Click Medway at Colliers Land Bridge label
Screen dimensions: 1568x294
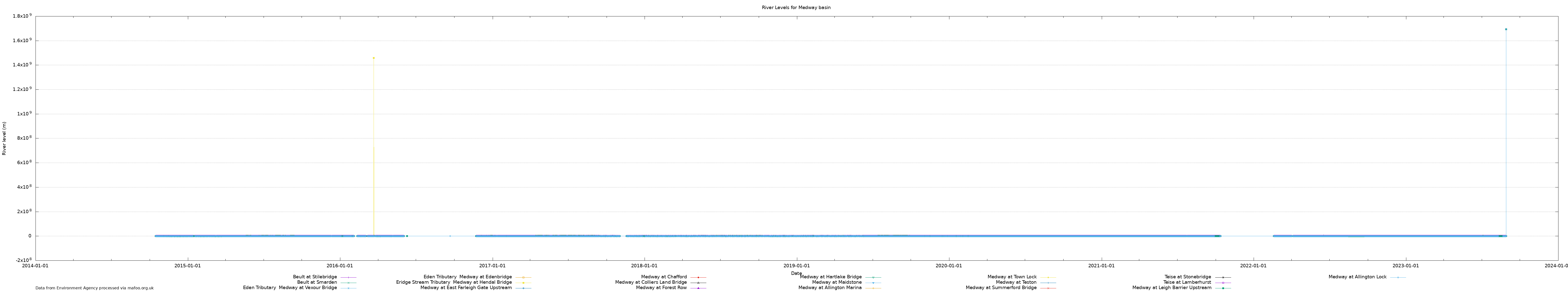point(651,282)
